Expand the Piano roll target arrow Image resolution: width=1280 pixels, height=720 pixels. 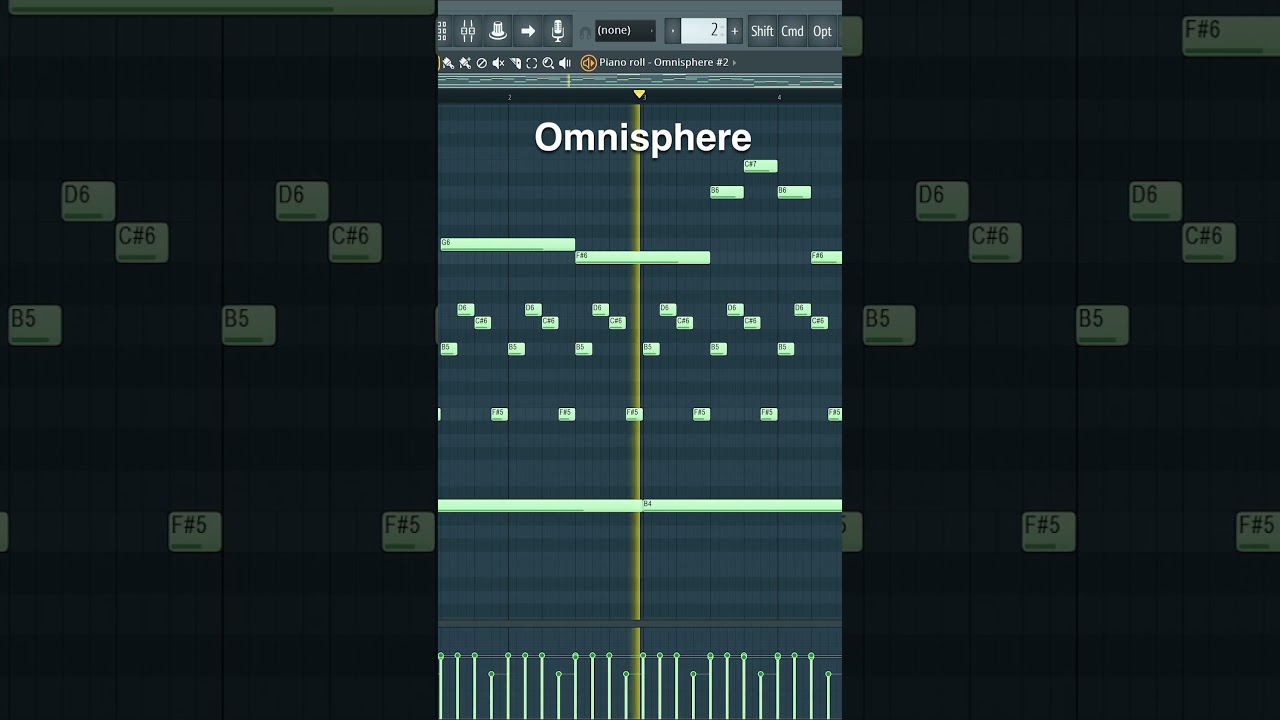[734, 63]
